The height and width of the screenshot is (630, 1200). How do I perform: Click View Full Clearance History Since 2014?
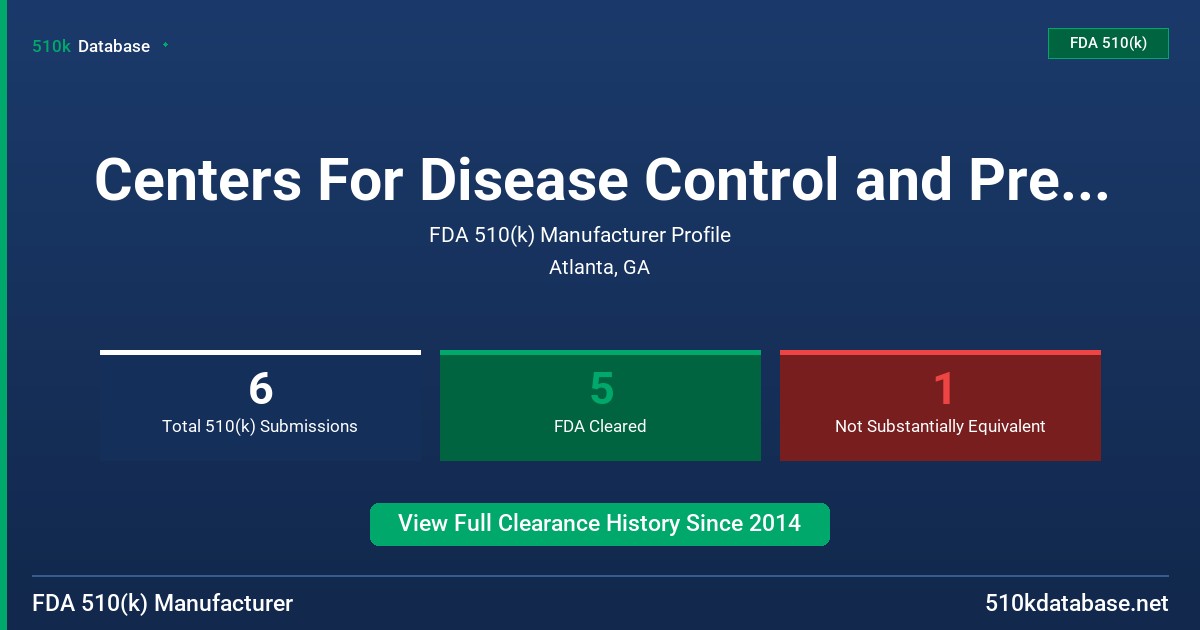click(x=600, y=524)
